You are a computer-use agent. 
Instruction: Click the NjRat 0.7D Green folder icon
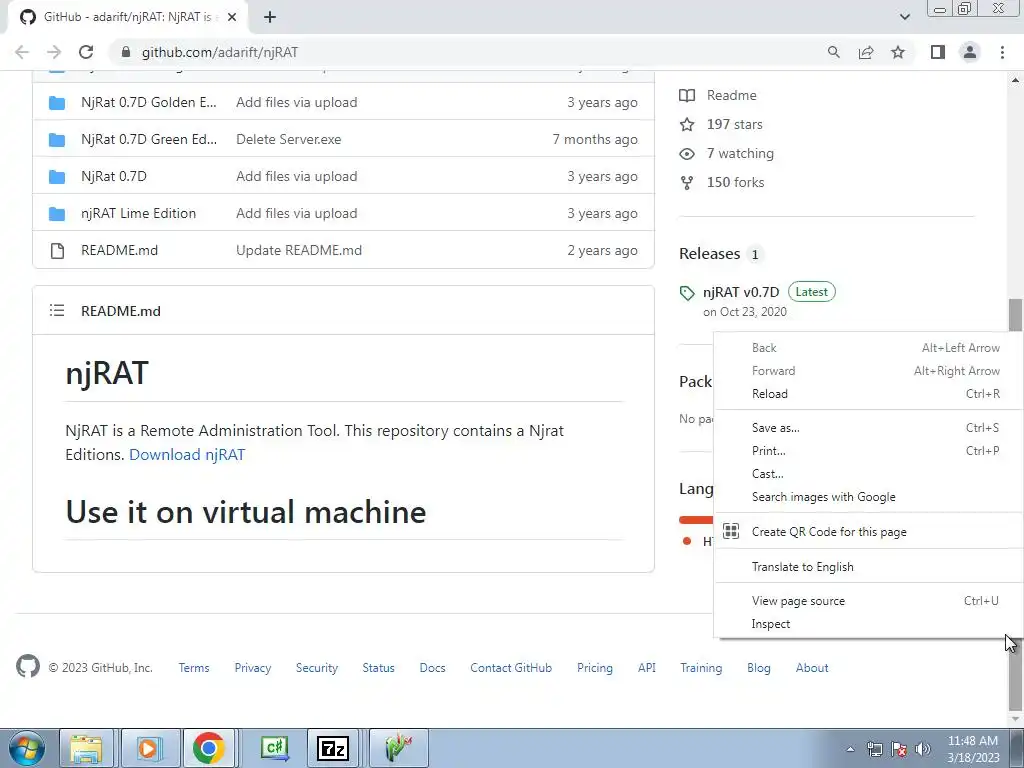(x=57, y=140)
